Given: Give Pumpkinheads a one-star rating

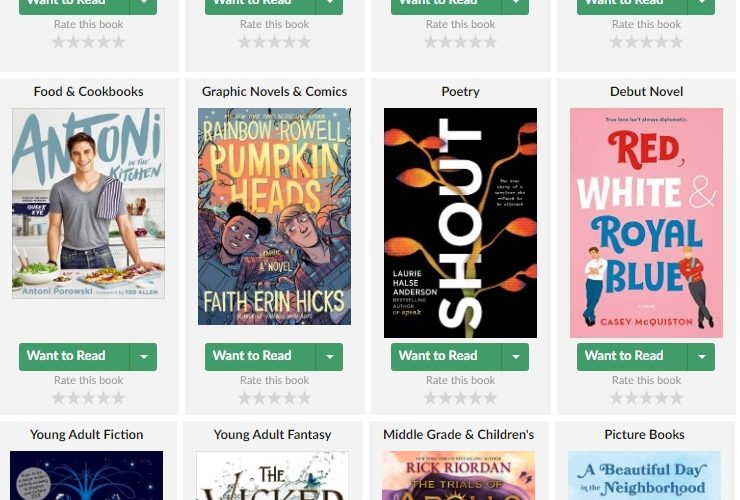Looking at the screenshot, I should tap(244, 398).
